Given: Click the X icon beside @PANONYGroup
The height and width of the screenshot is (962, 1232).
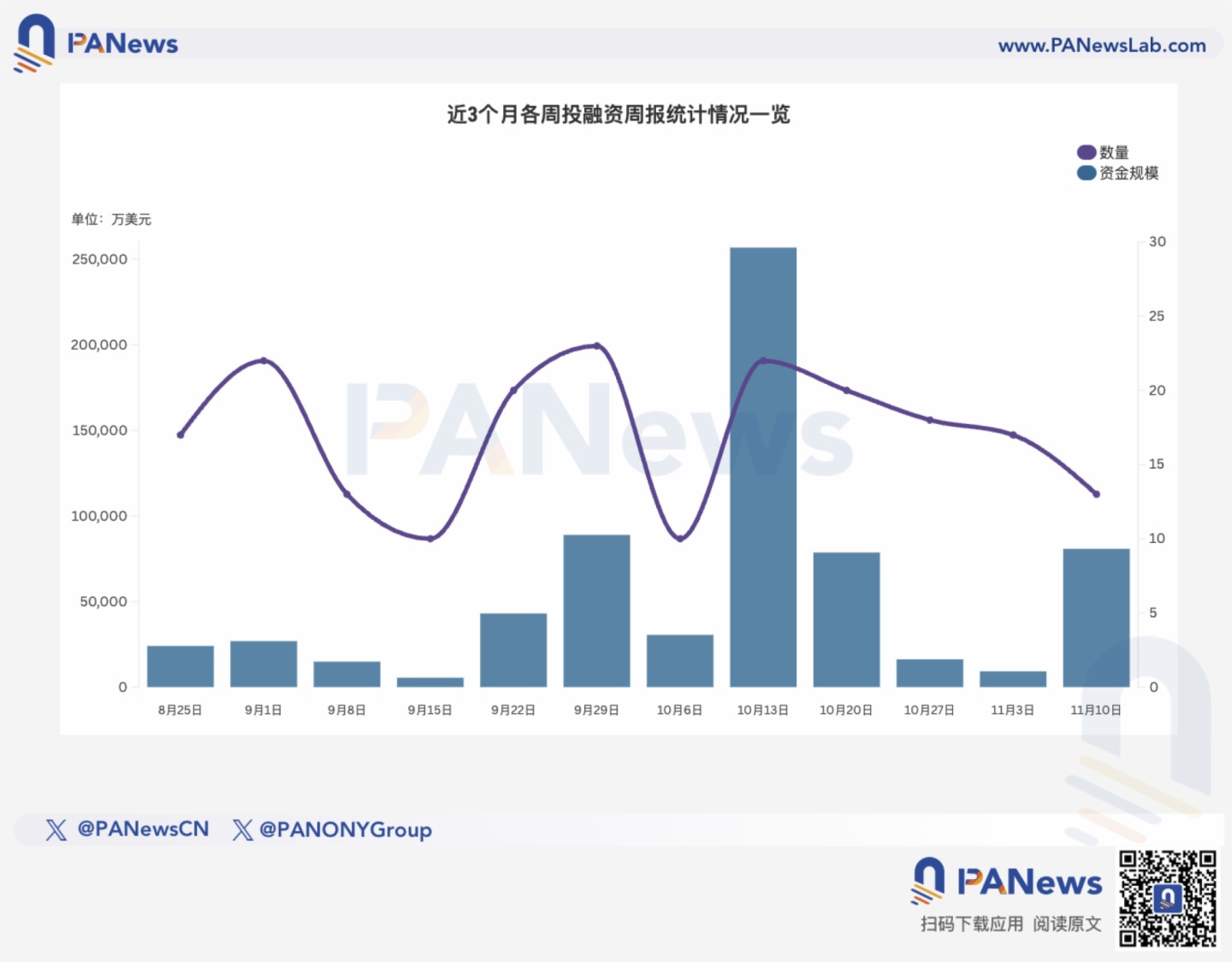Looking at the screenshot, I should click(243, 829).
